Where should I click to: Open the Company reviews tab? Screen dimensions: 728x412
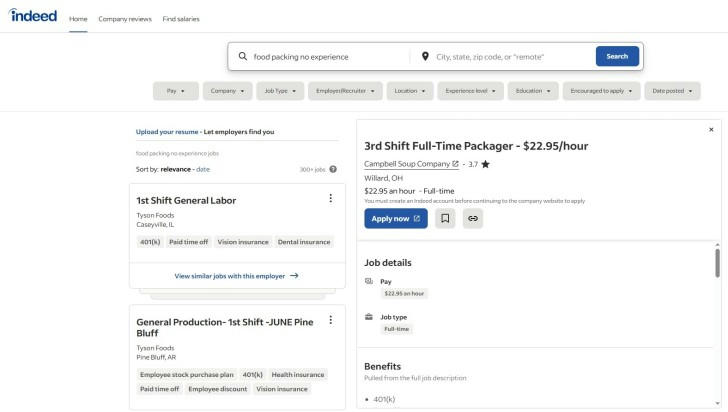point(125,19)
